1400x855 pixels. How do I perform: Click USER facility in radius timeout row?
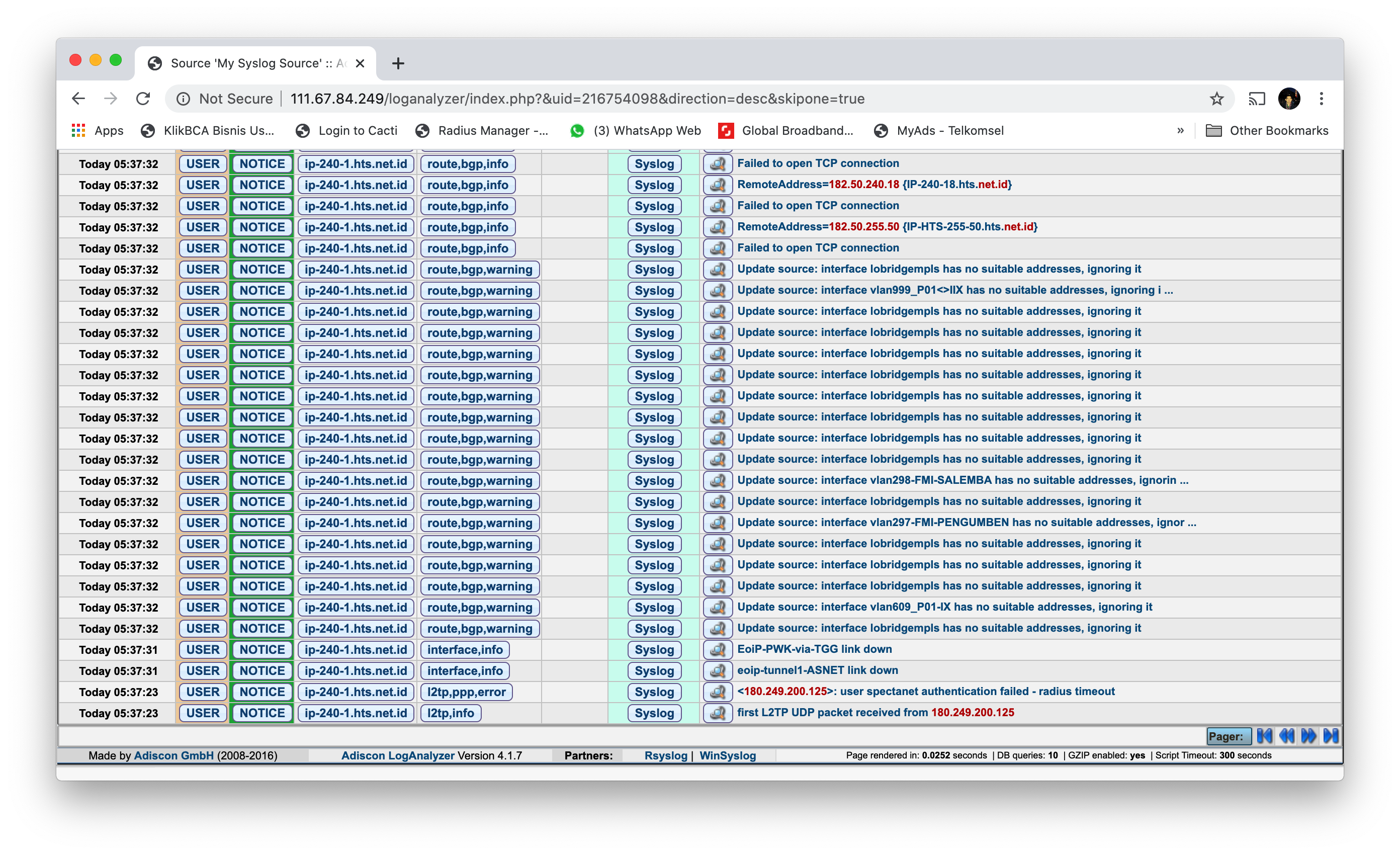pos(203,692)
